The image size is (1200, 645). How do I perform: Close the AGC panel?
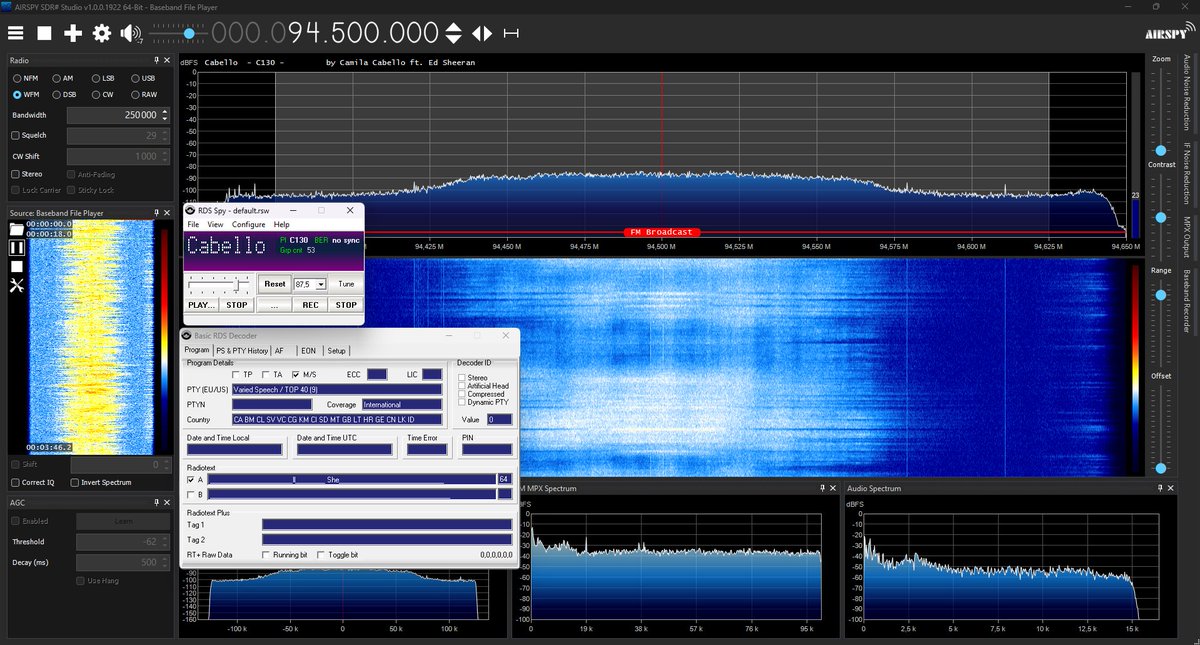pos(167,503)
